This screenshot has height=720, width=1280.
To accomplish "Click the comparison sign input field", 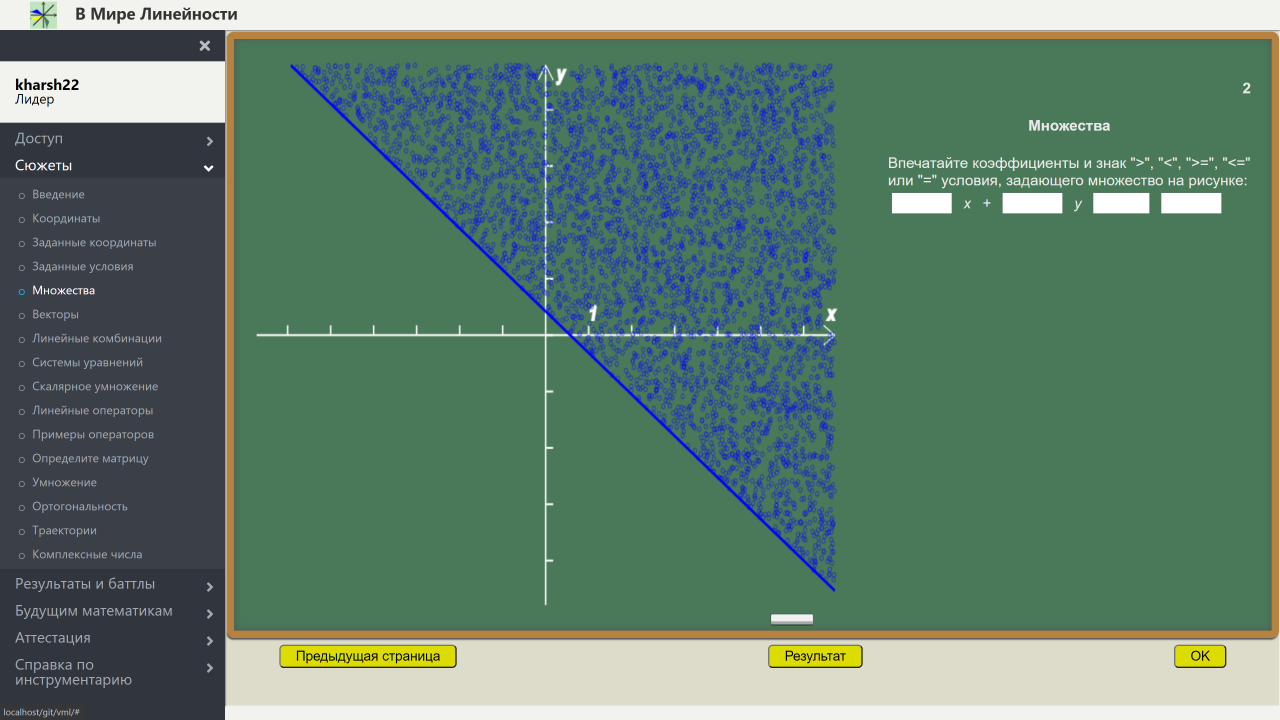I will 1121,204.
